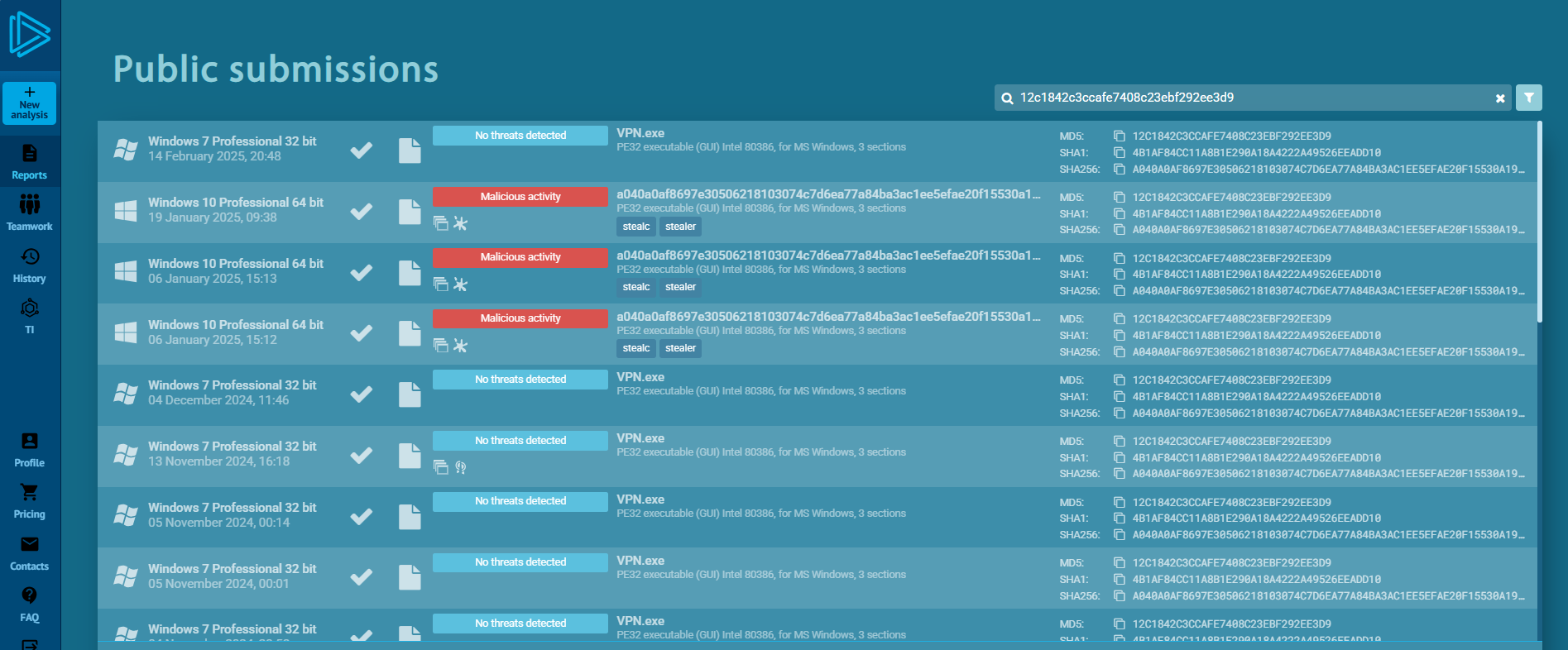Click Malicious activity badge of 19 January 2025
The width and height of the screenshot is (1568, 650).
point(520,197)
